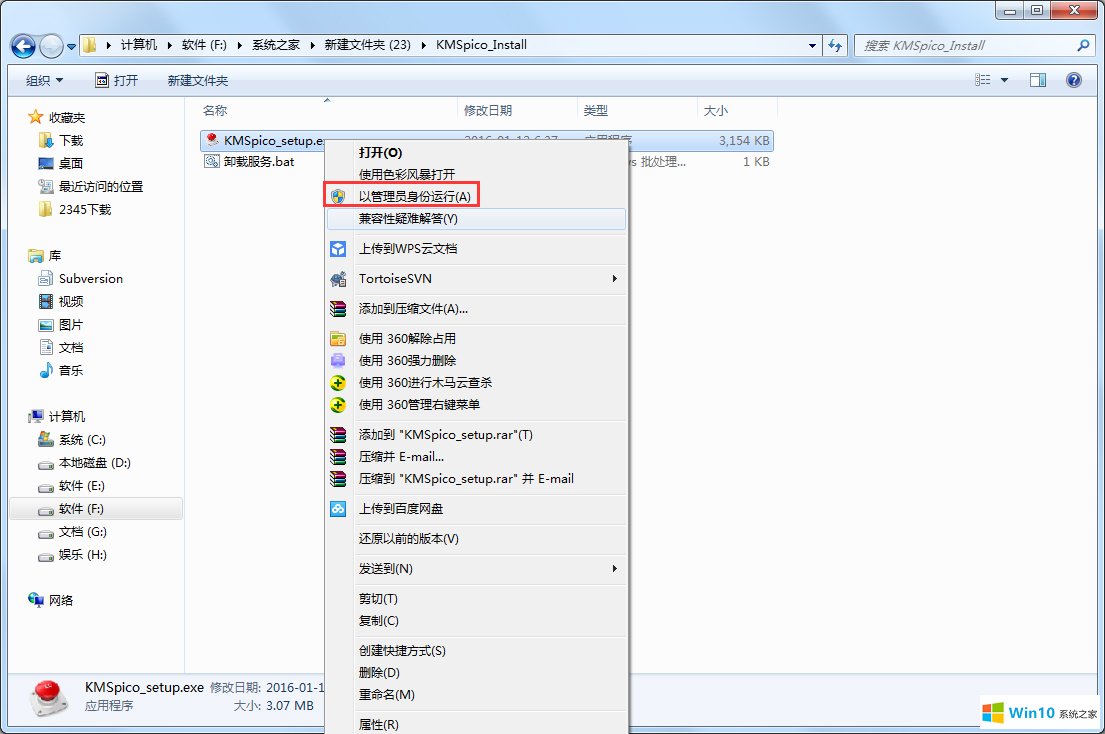This screenshot has height=734, width=1105.
Task: Toggle the preview pane icon
Action: [1037, 80]
